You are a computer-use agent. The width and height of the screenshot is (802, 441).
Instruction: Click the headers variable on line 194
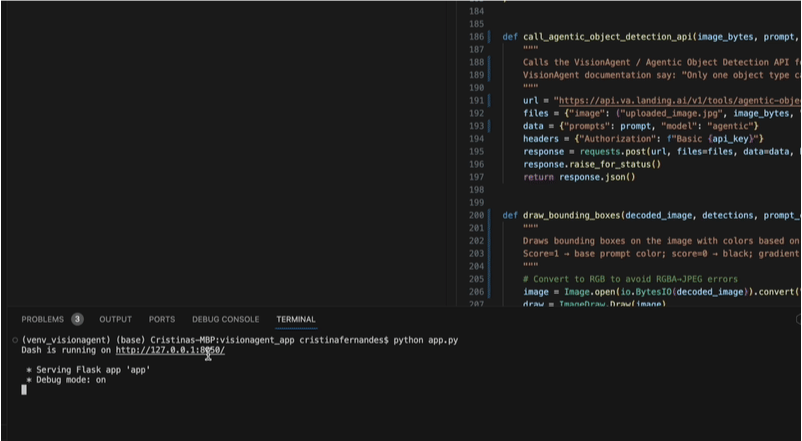541,139
